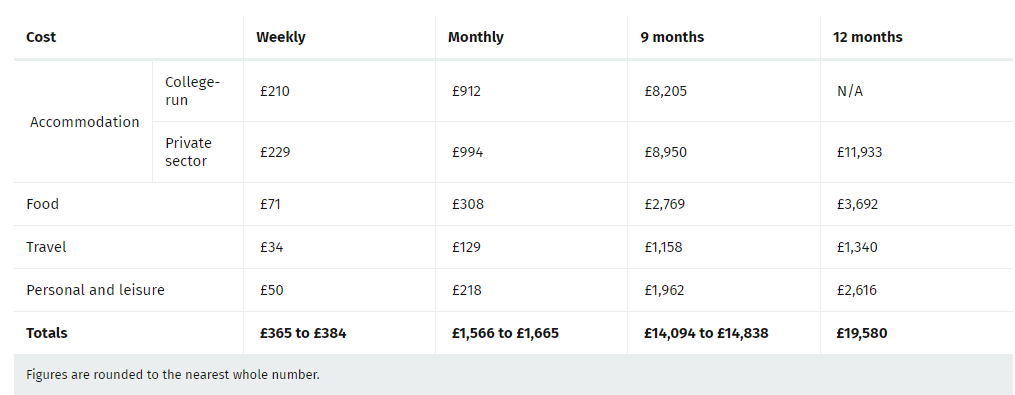Image resolution: width=1015 pixels, height=395 pixels.
Task: Select the Travel row label
Action: [x=46, y=247]
